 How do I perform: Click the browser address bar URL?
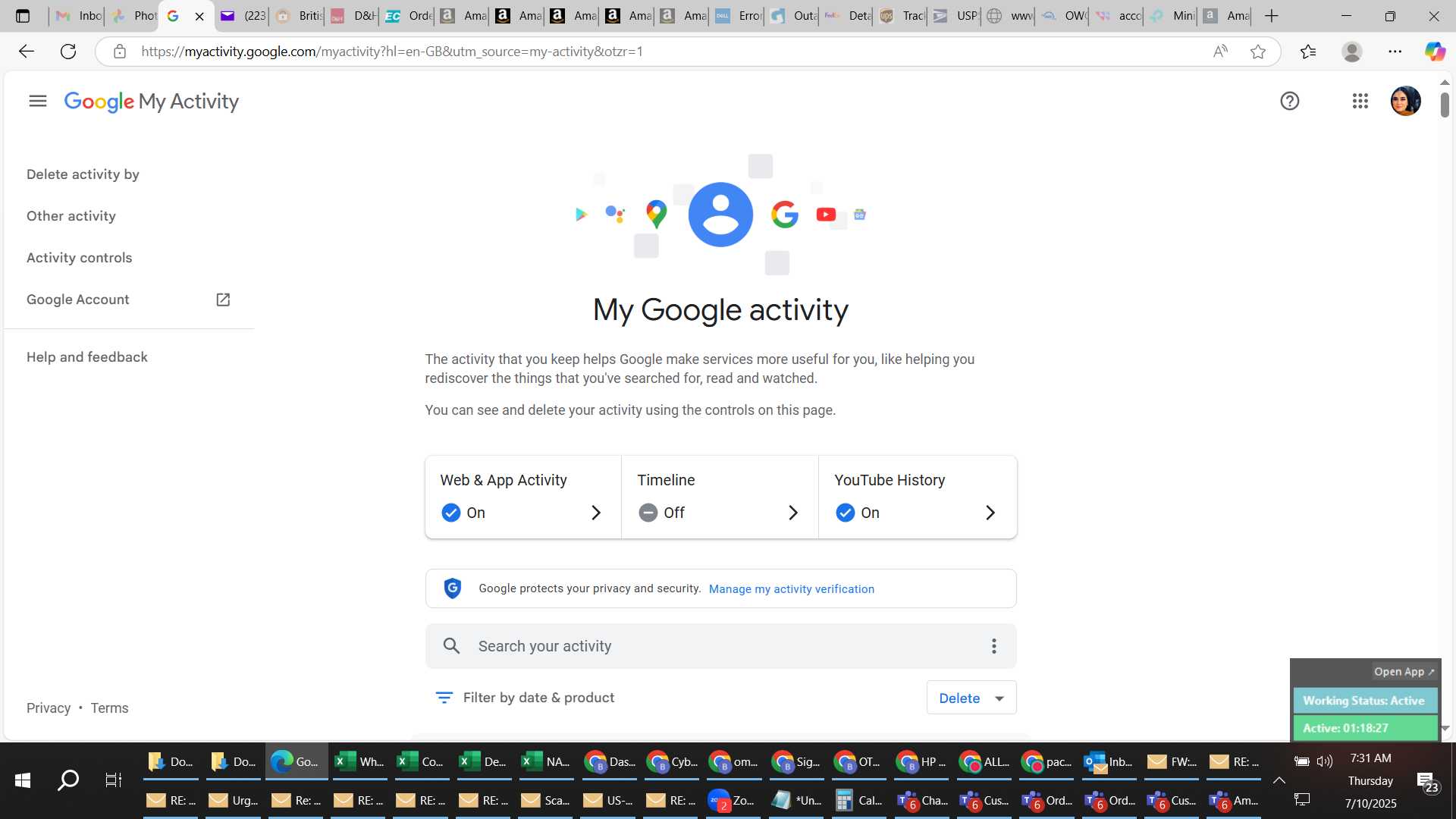391,52
